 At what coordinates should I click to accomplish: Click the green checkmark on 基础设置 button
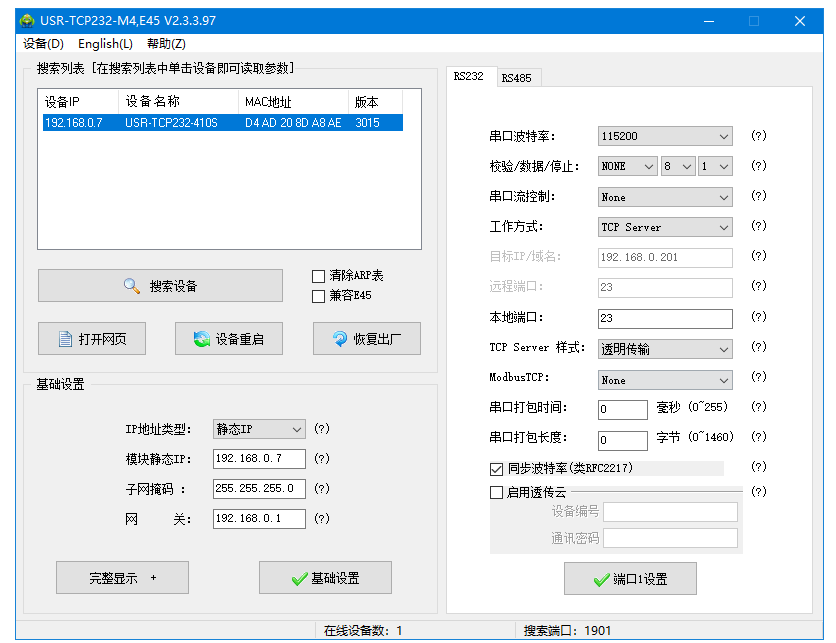[299, 578]
